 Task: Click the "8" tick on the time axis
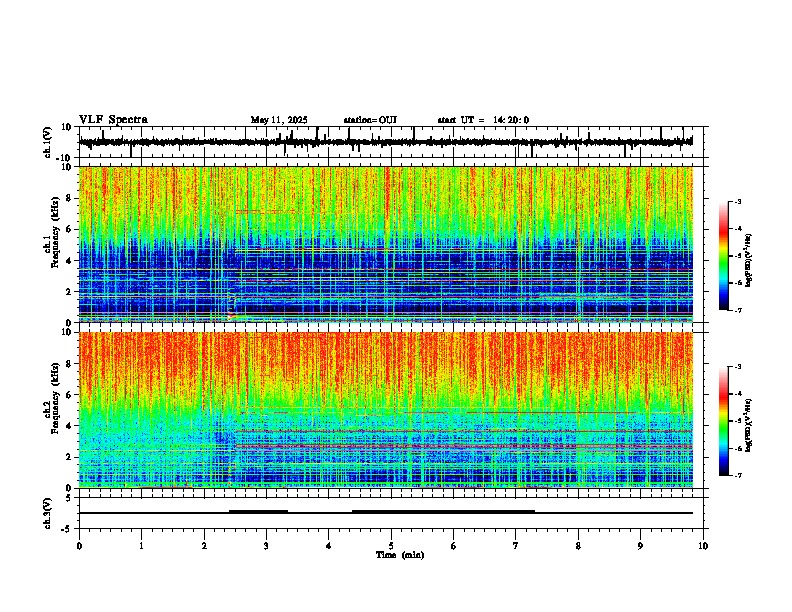click(578, 546)
